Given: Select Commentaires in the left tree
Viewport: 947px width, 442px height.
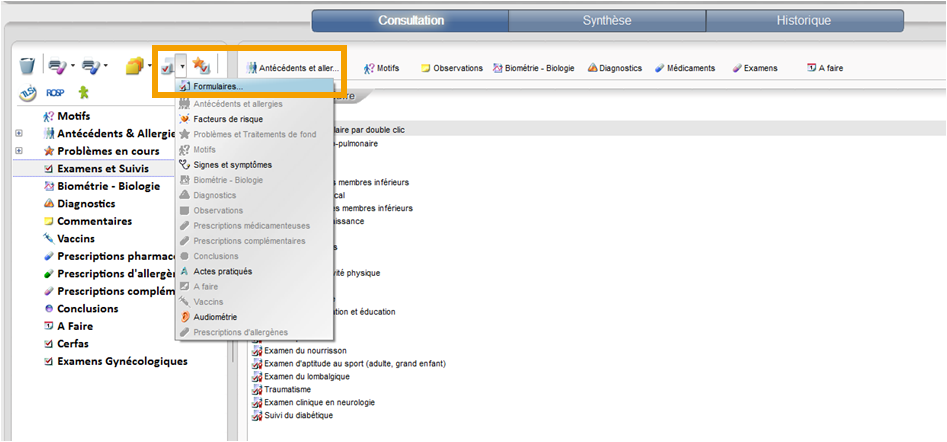Looking at the screenshot, I should 88,221.
